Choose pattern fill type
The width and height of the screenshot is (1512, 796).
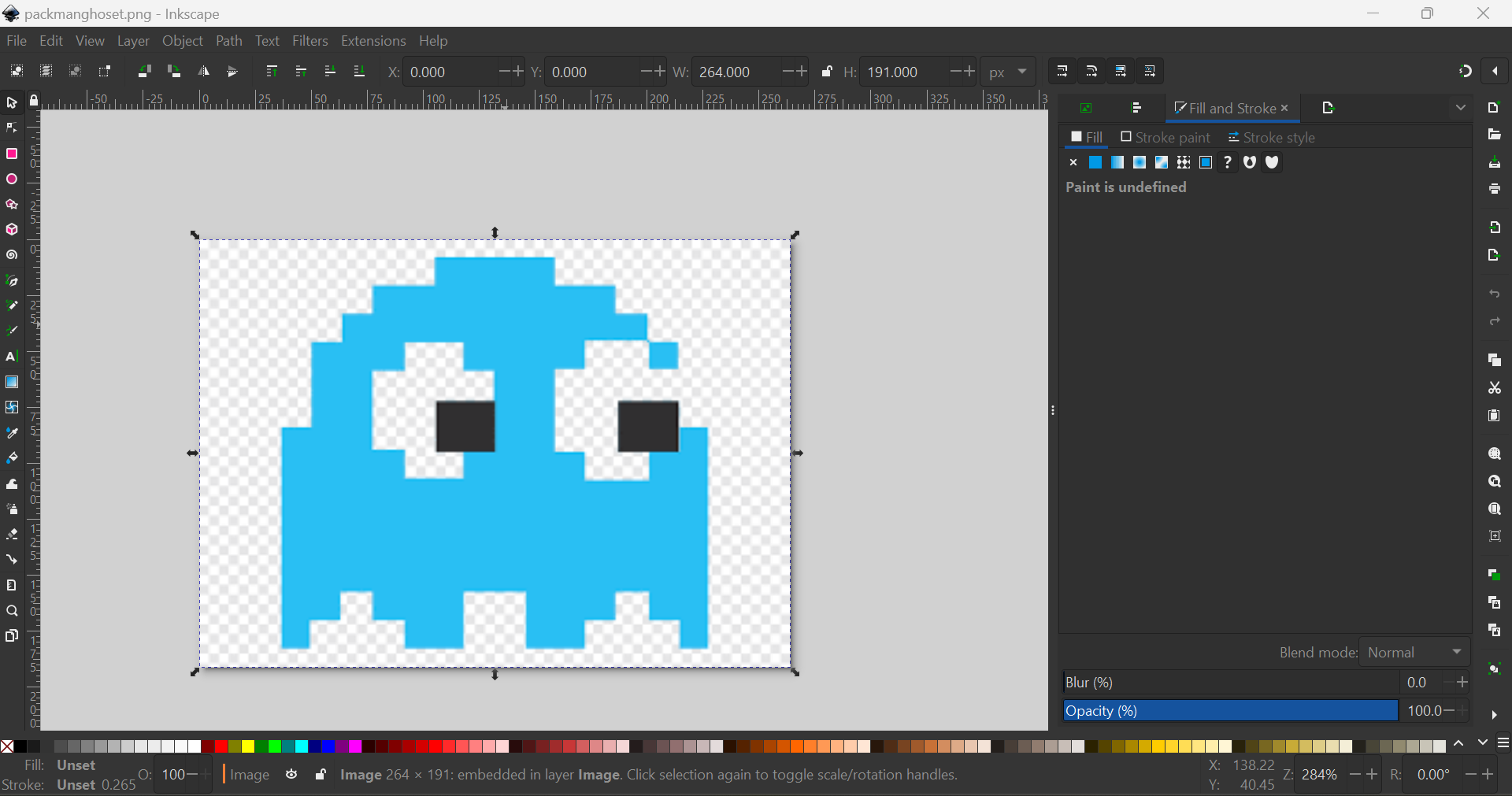coord(1184,162)
